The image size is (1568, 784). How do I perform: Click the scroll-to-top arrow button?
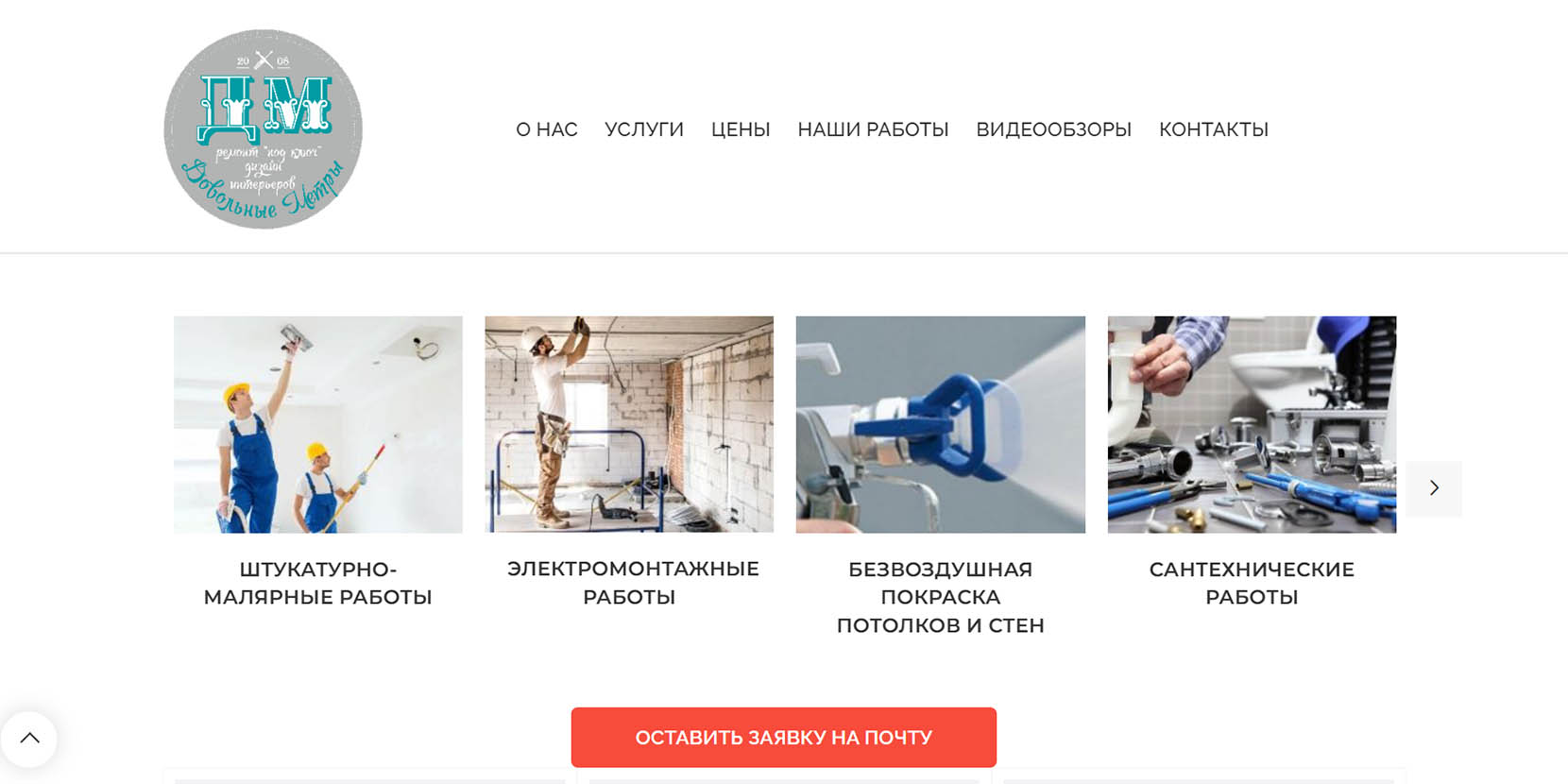(29, 739)
